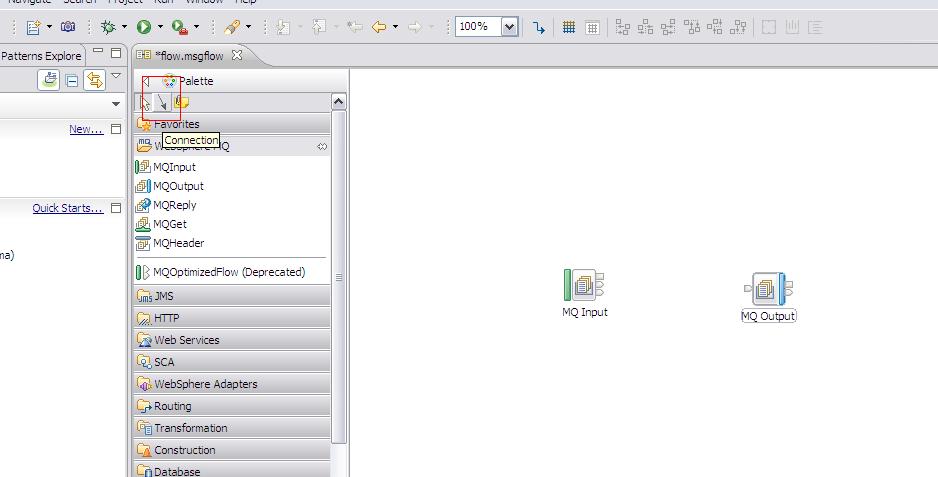
Task: Click the Previous Annotation toolbar icon
Action: (x=319, y=27)
